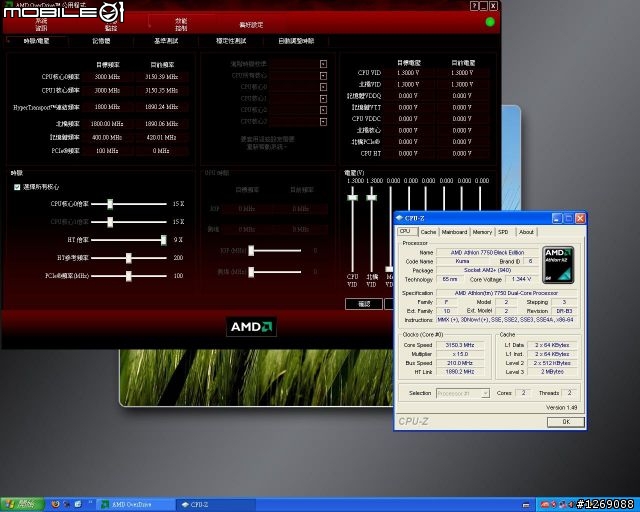Click the HT 倍率 slider handle
Screen dimensions: 640x512
pyautogui.click(x=164, y=240)
